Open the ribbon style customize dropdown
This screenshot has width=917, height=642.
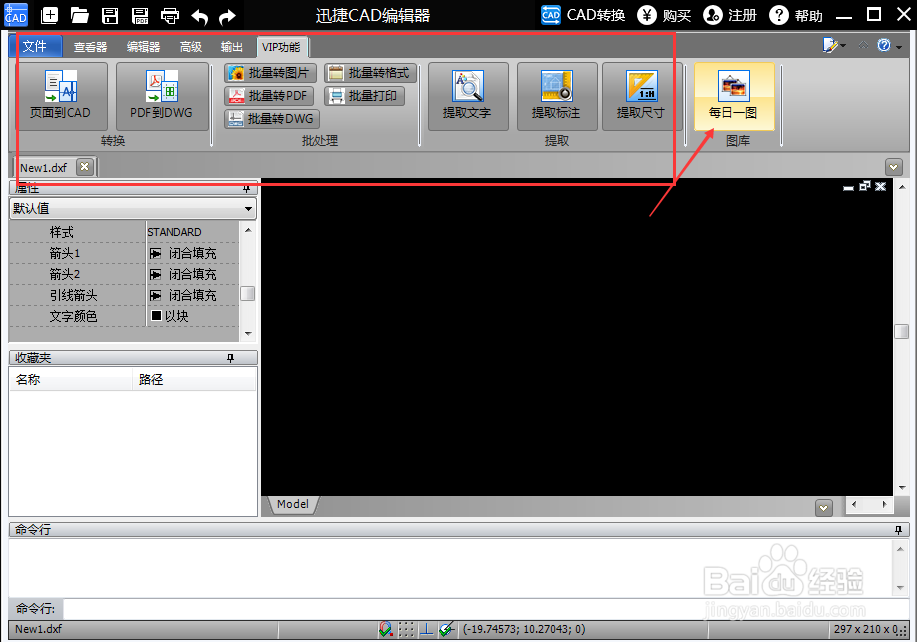click(834, 45)
